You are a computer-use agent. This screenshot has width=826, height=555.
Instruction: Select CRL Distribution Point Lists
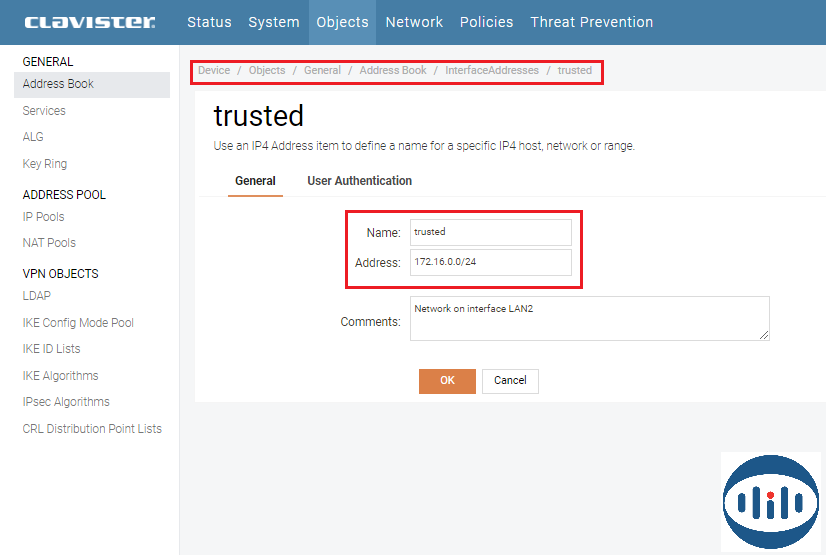[92, 429]
